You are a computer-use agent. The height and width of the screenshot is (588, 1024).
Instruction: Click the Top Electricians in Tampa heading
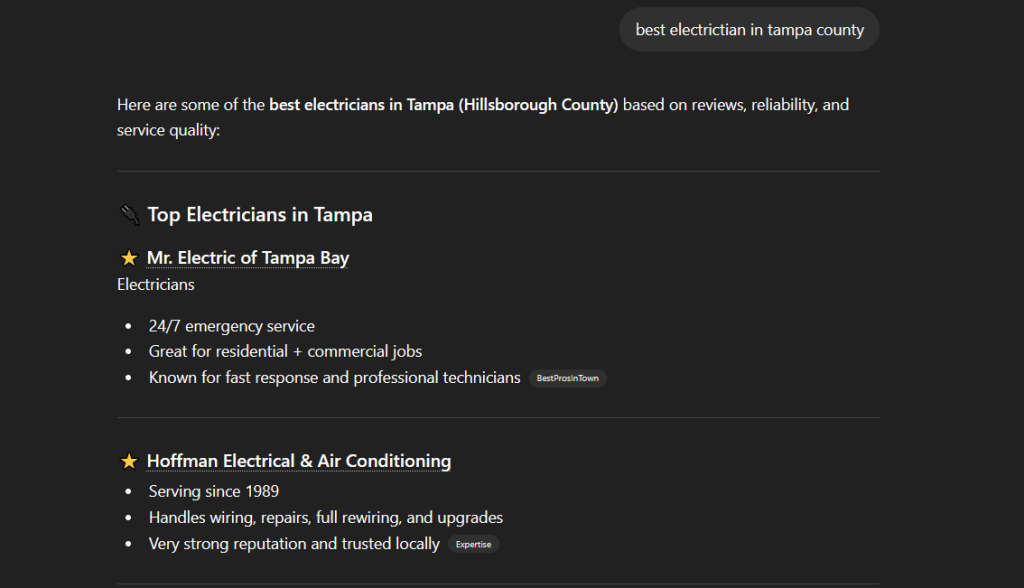(260, 214)
